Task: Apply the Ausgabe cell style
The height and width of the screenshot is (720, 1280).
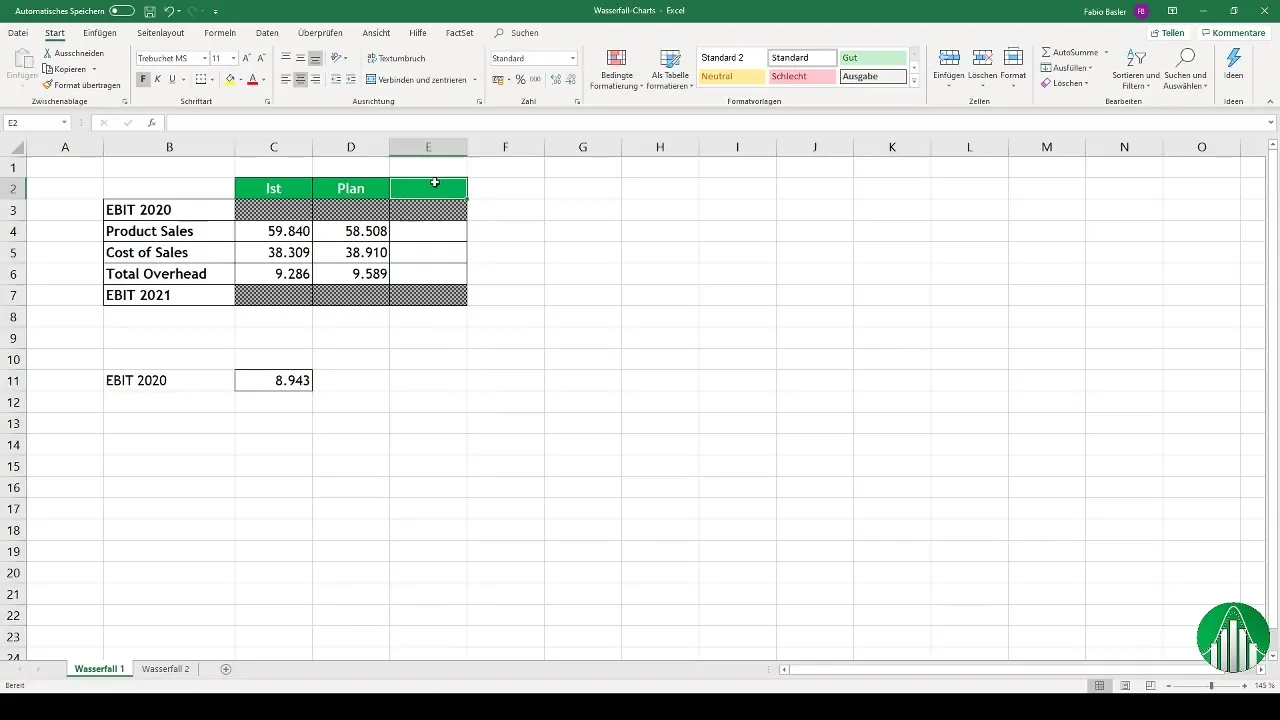Action: 873,76
